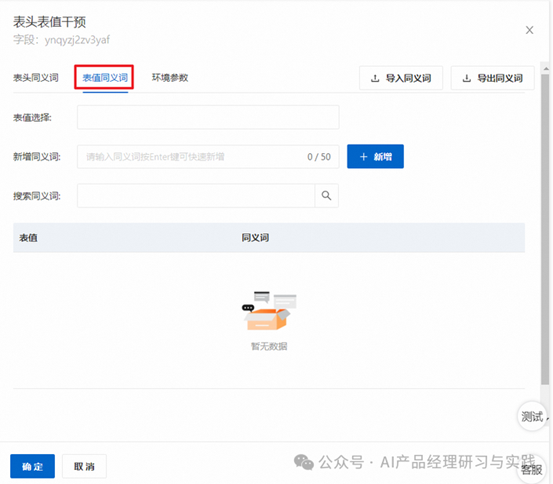
Task: Focus the 搜索同义词 search box
Action: click(196, 195)
